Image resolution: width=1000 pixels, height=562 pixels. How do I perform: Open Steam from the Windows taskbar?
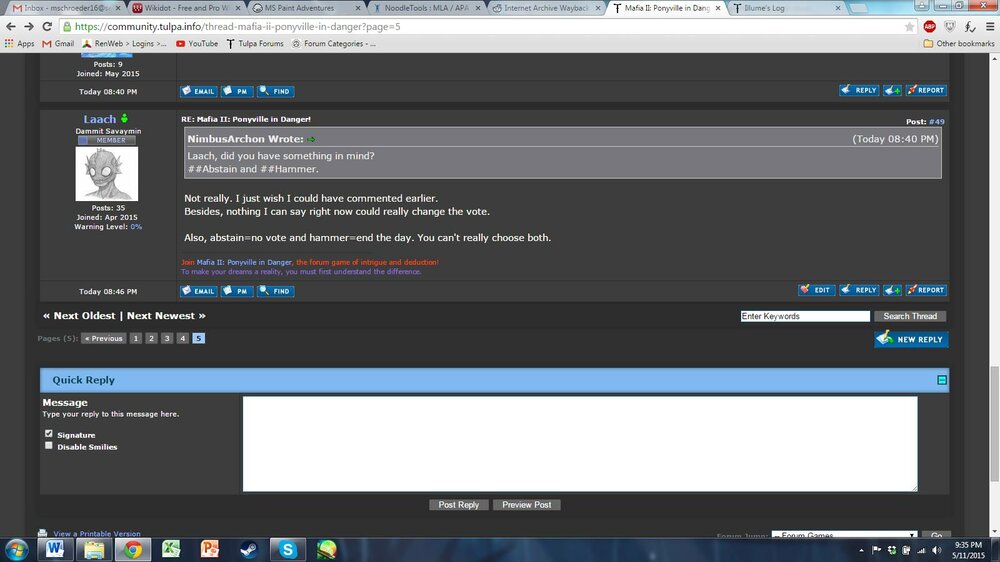(248, 549)
